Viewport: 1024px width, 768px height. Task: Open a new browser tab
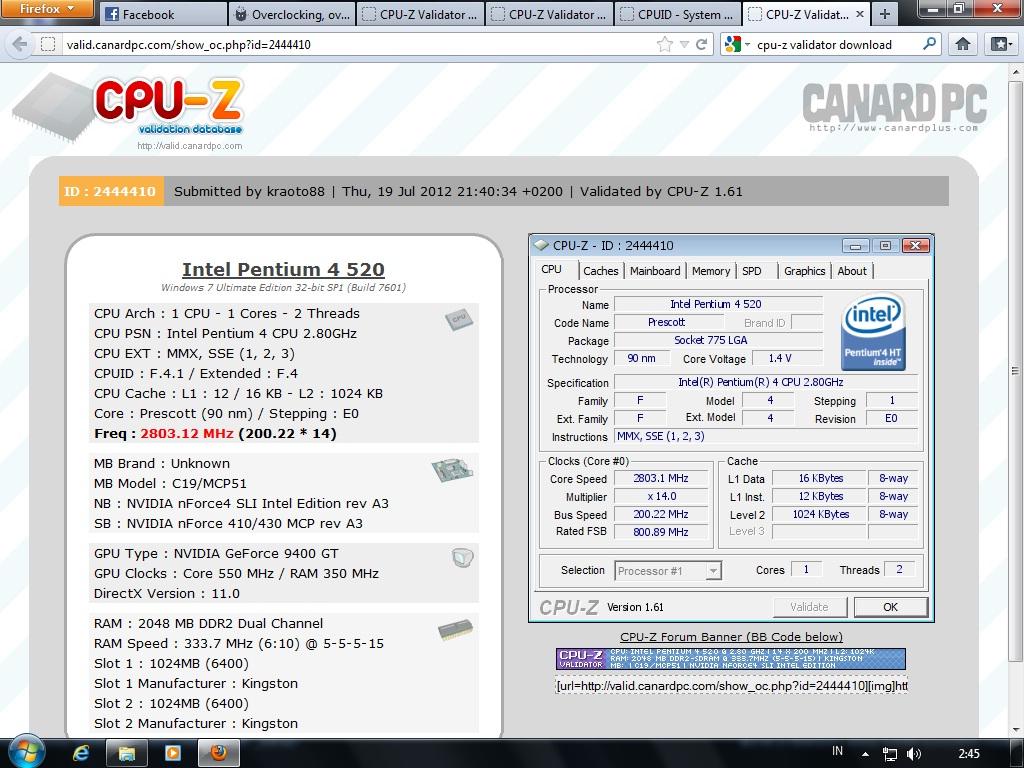(884, 14)
